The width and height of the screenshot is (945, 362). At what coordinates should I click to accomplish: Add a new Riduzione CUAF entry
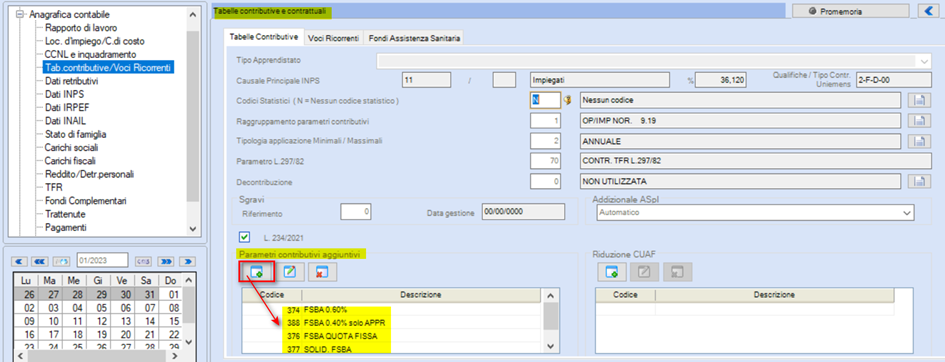612,272
